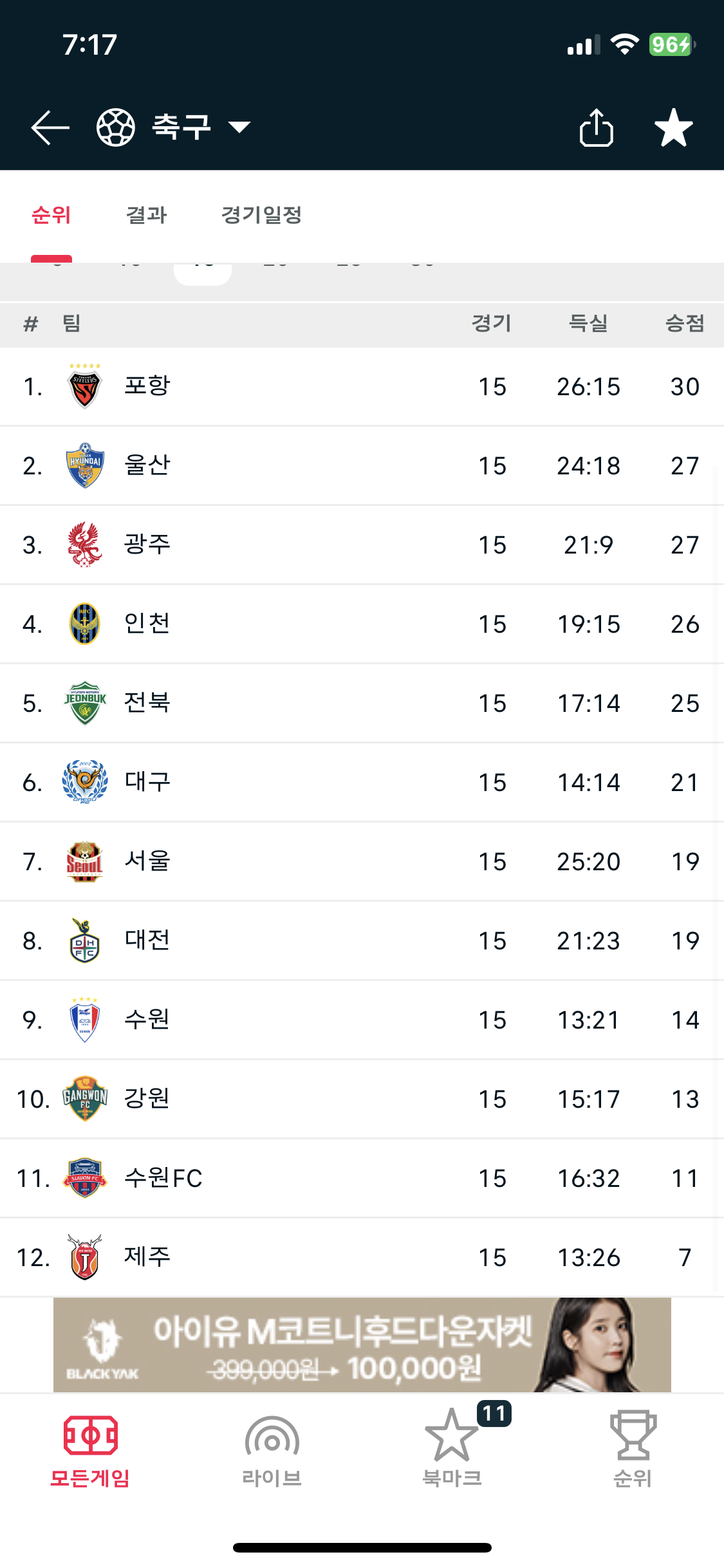Tap the Black Yak advertisement banner
The height and width of the screenshot is (1568, 724).
[362, 1345]
